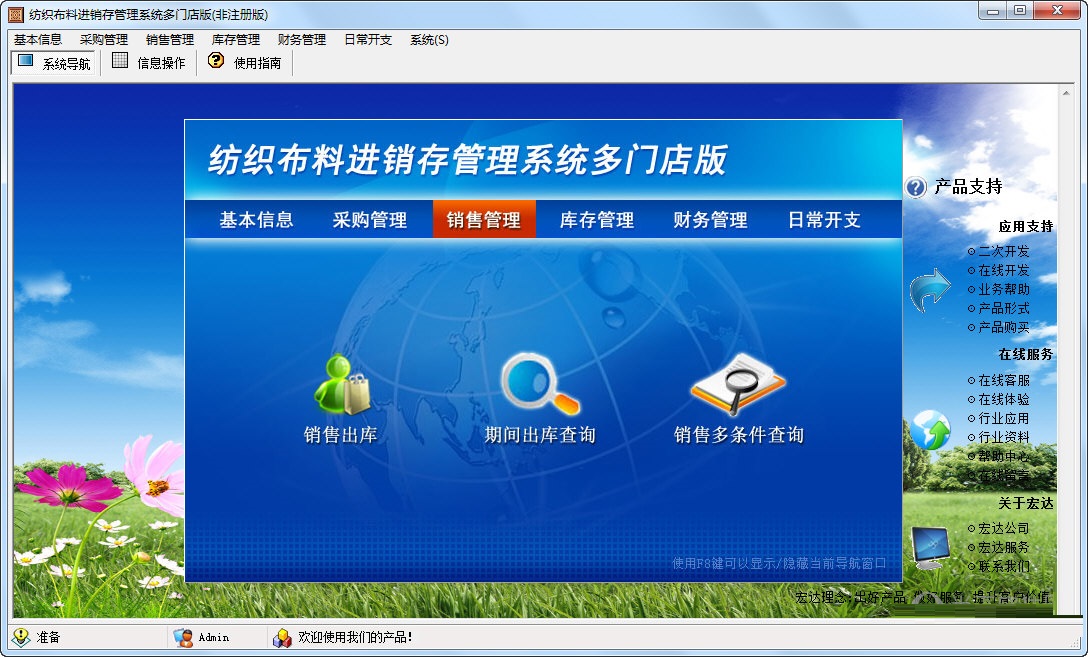Open the 销售管理 menu in menu bar

(169, 40)
